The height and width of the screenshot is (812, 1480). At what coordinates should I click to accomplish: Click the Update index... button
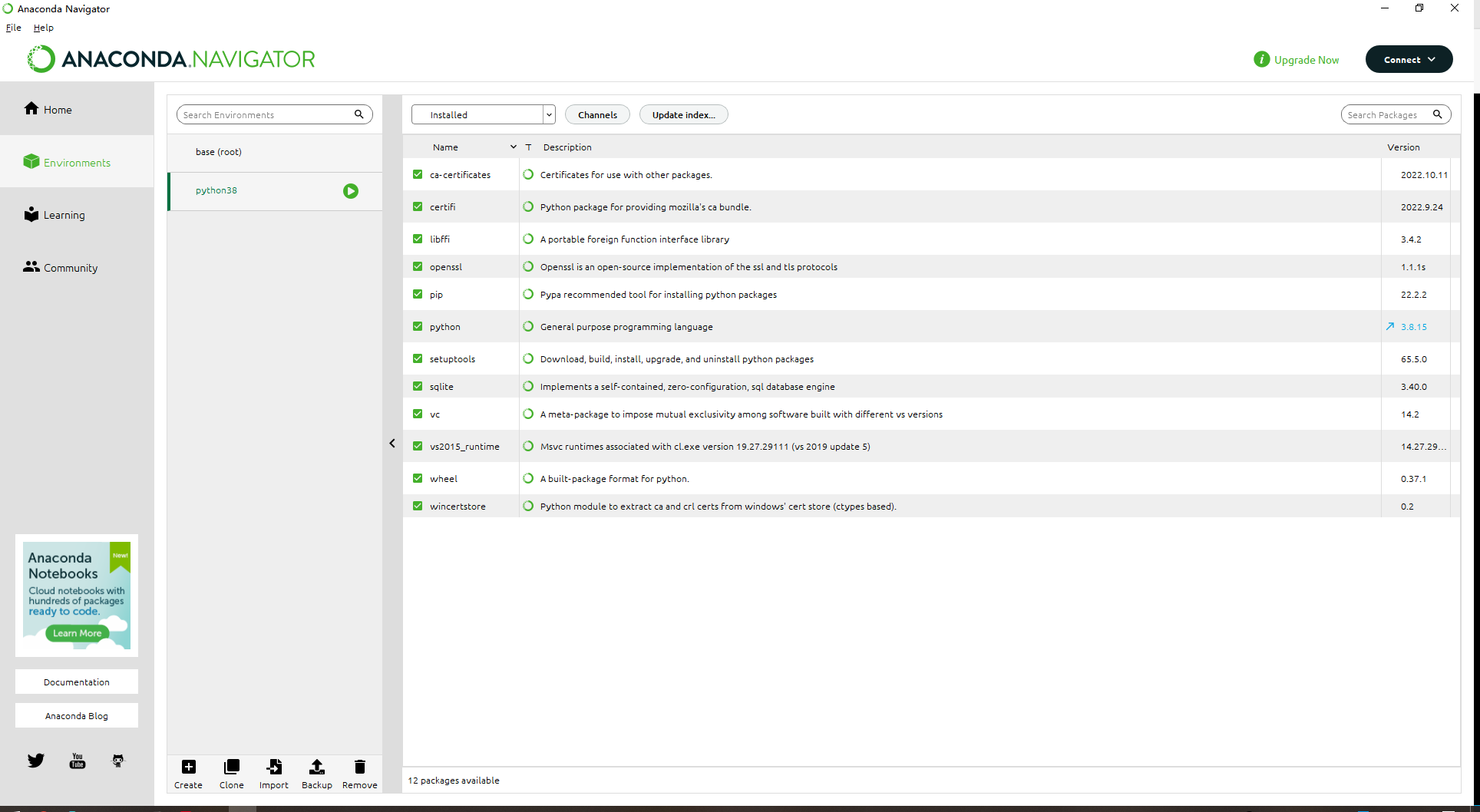click(683, 114)
